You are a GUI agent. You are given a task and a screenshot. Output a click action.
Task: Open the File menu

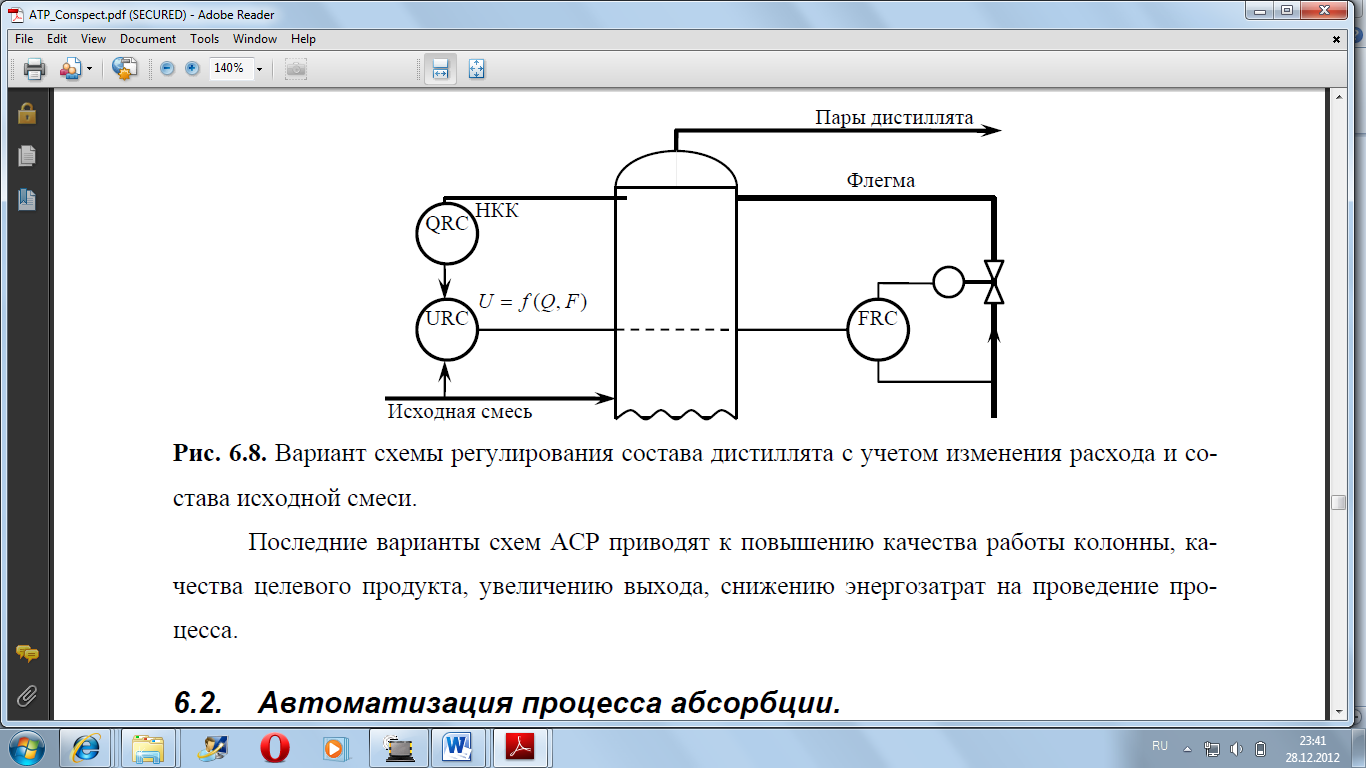25,39
